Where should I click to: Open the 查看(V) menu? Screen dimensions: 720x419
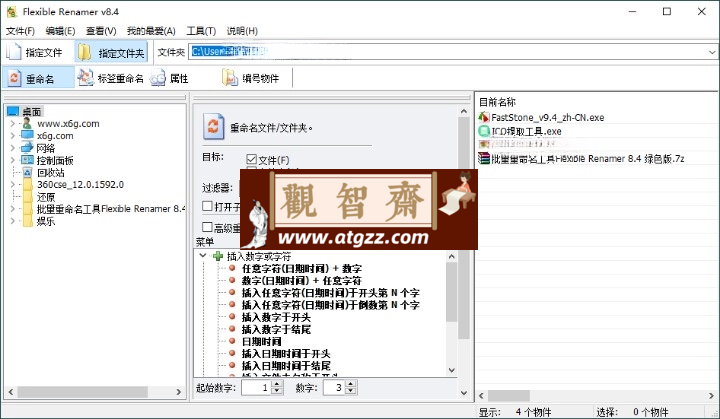[x=101, y=31]
